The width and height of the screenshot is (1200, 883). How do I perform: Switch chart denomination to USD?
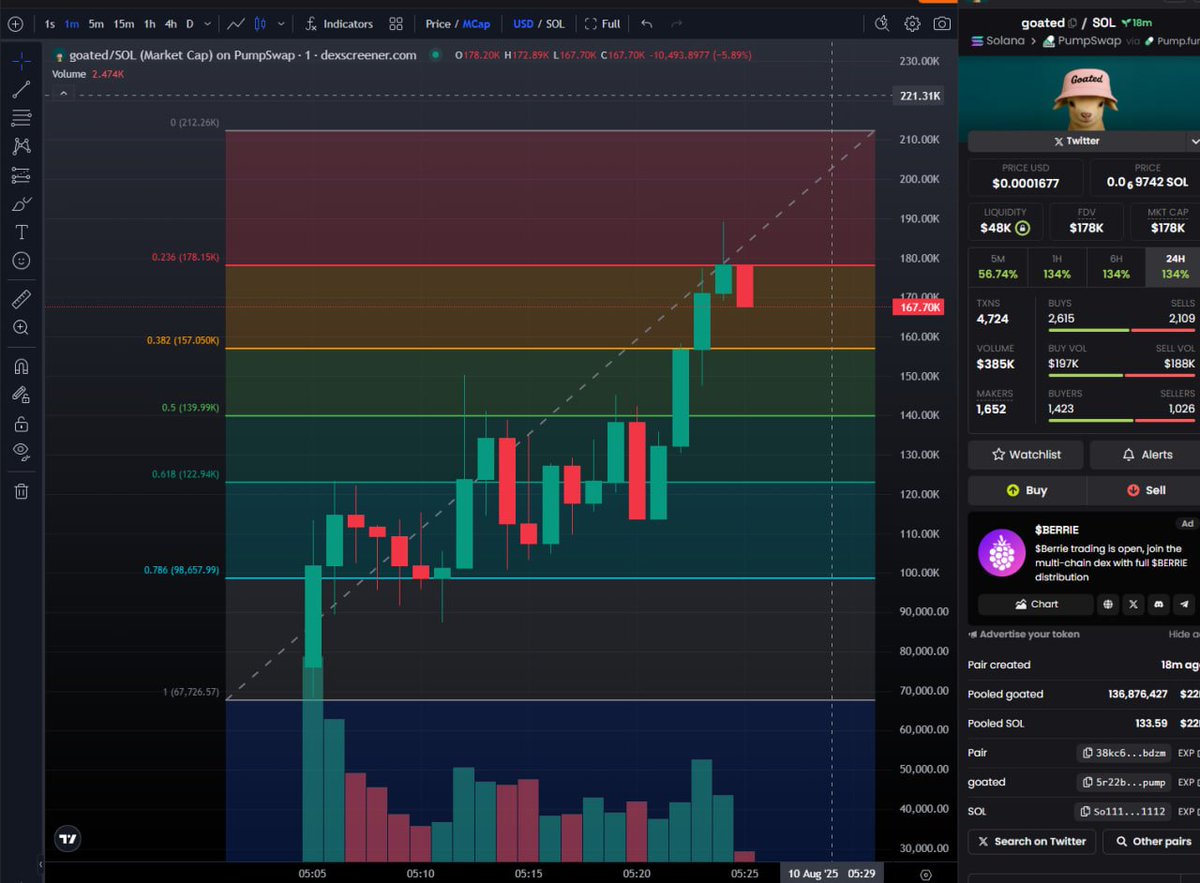pos(523,24)
